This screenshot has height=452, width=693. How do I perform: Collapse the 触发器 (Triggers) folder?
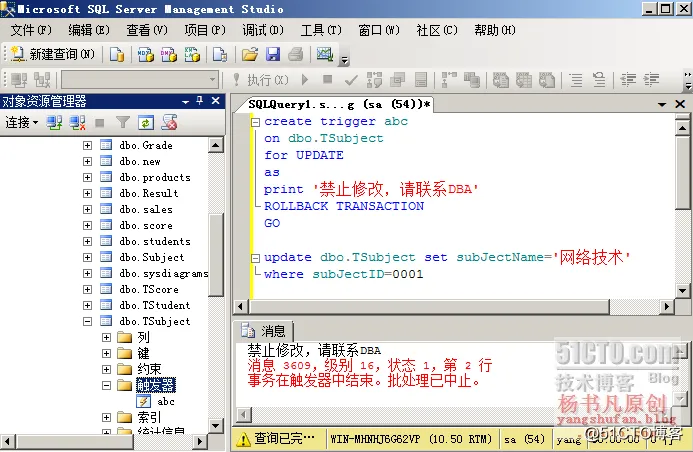pyautogui.click(x=107, y=386)
